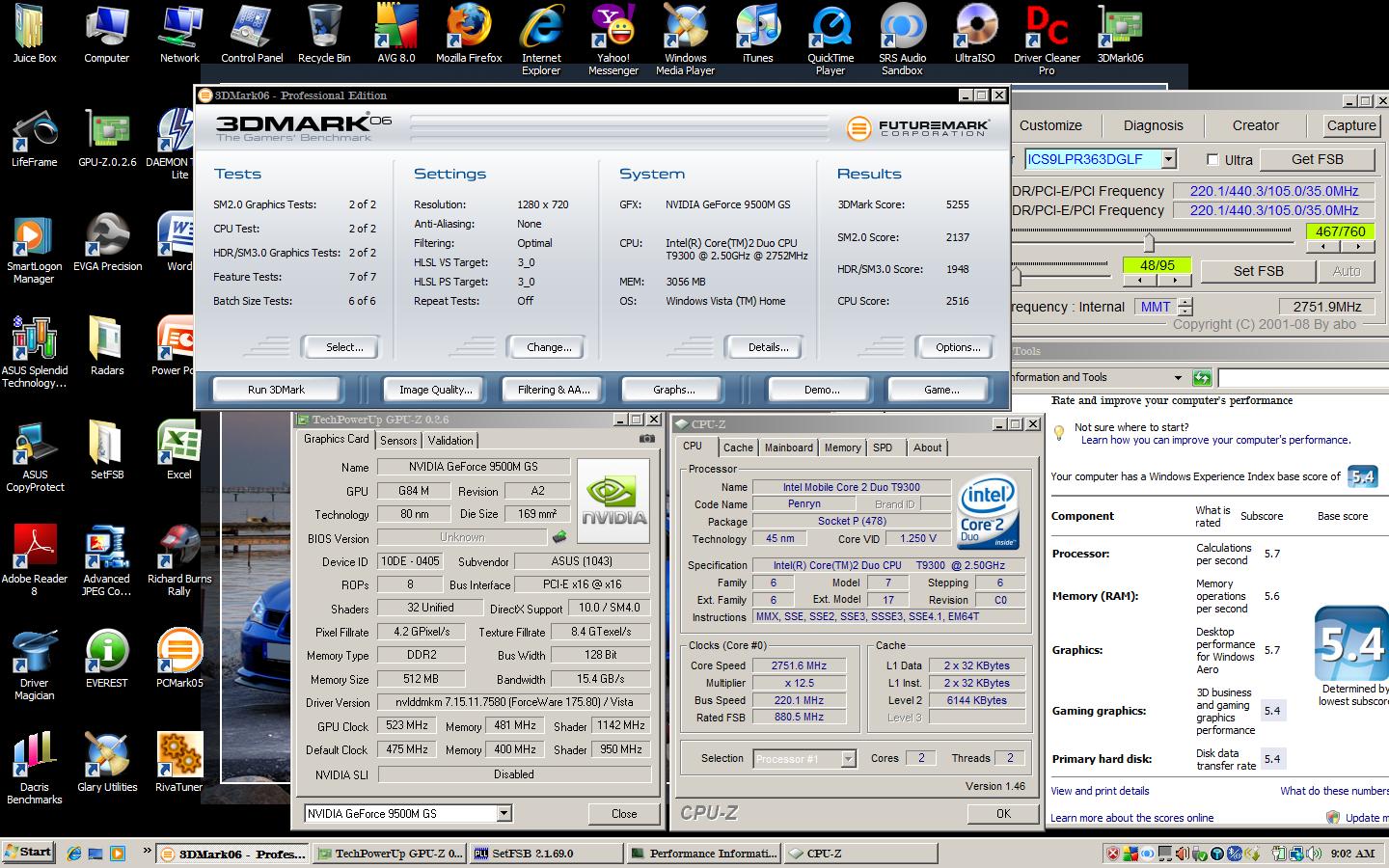
Task: Expand taskbar quick launch chevron
Action: click(x=147, y=851)
